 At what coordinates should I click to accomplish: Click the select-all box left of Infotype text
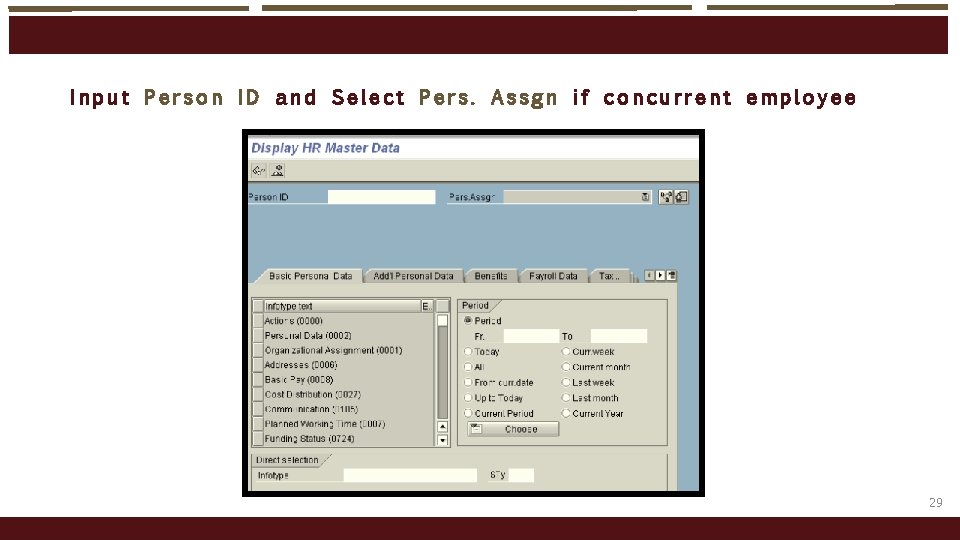(x=258, y=306)
